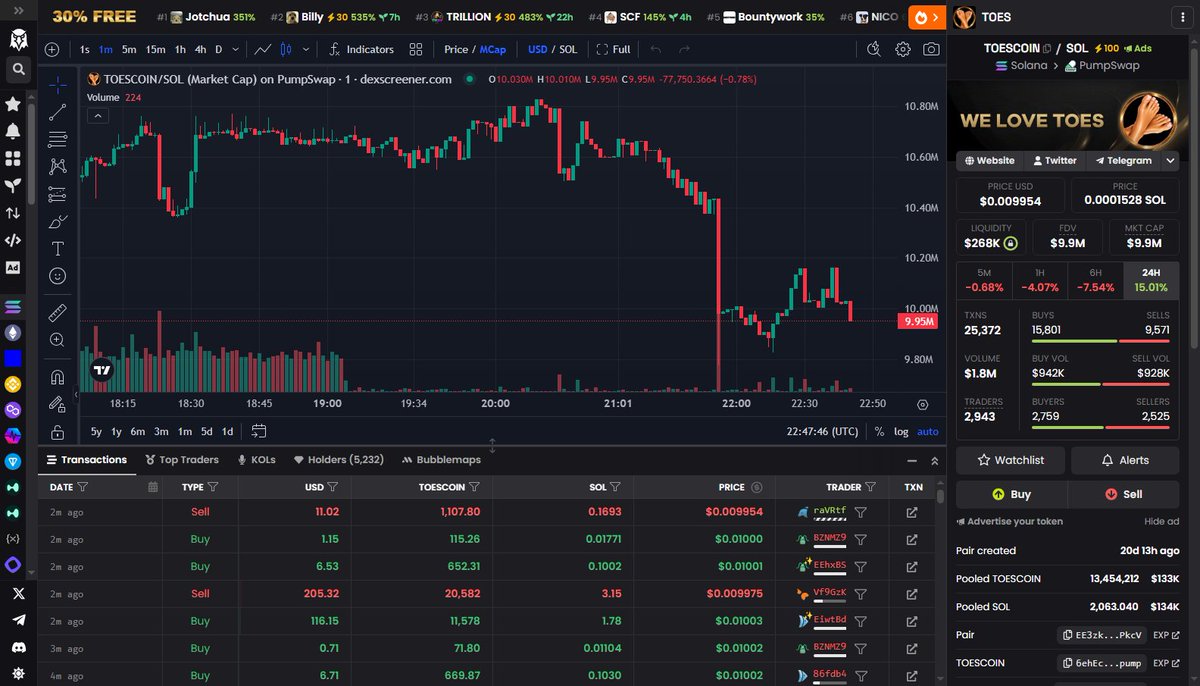
Task: Open the Website link
Action: (x=989, y=160)
